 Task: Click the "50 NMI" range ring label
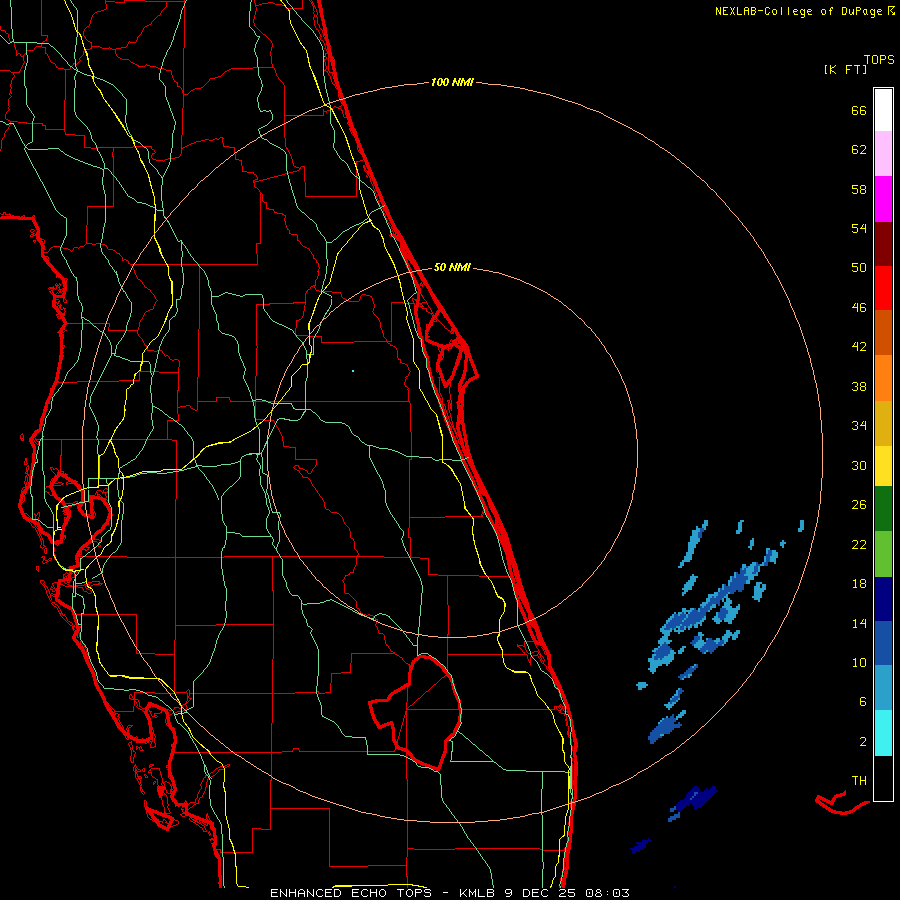click(x=452, y=267)
